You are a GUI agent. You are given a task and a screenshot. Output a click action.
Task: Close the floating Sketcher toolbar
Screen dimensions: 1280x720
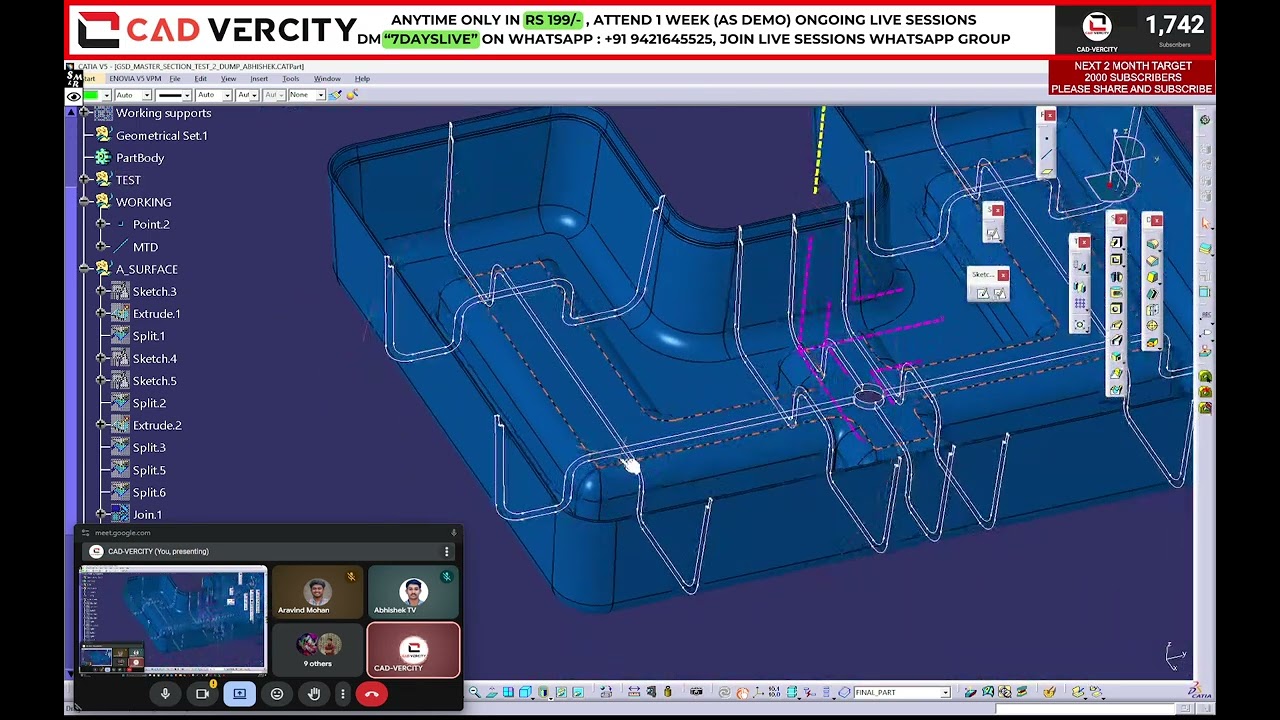click(1003, 275)
